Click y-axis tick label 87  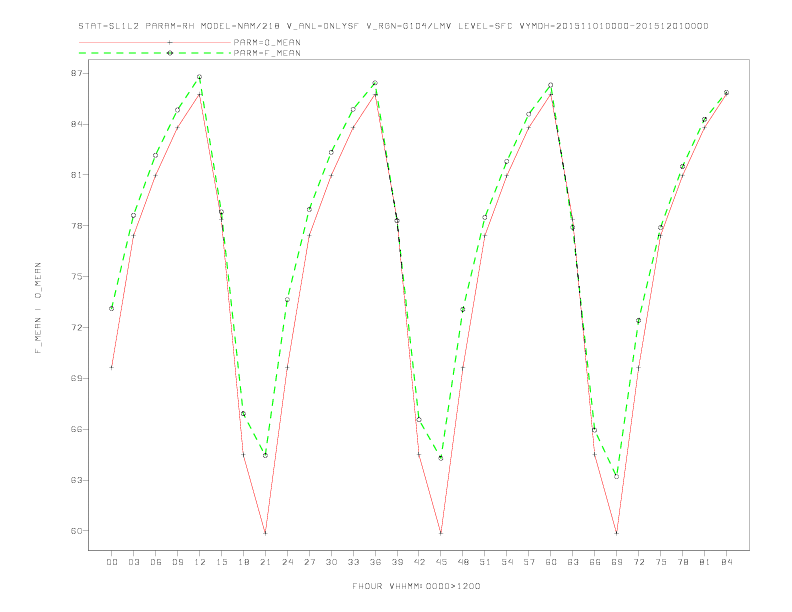77,73
